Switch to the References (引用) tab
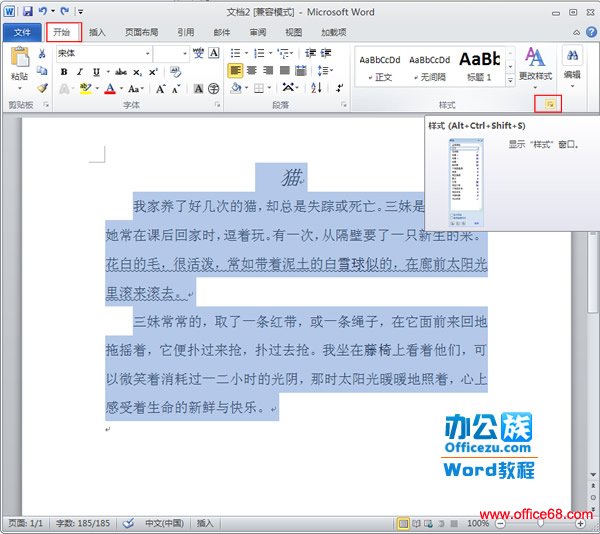The image size is (600, 534). (186, 33)
